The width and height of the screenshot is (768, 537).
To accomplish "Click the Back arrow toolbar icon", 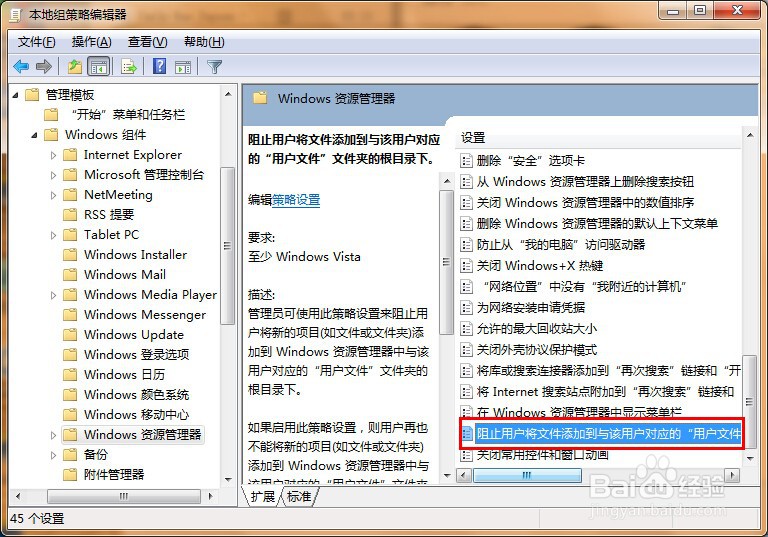I will pyautogui.click(x=21, y=66).
